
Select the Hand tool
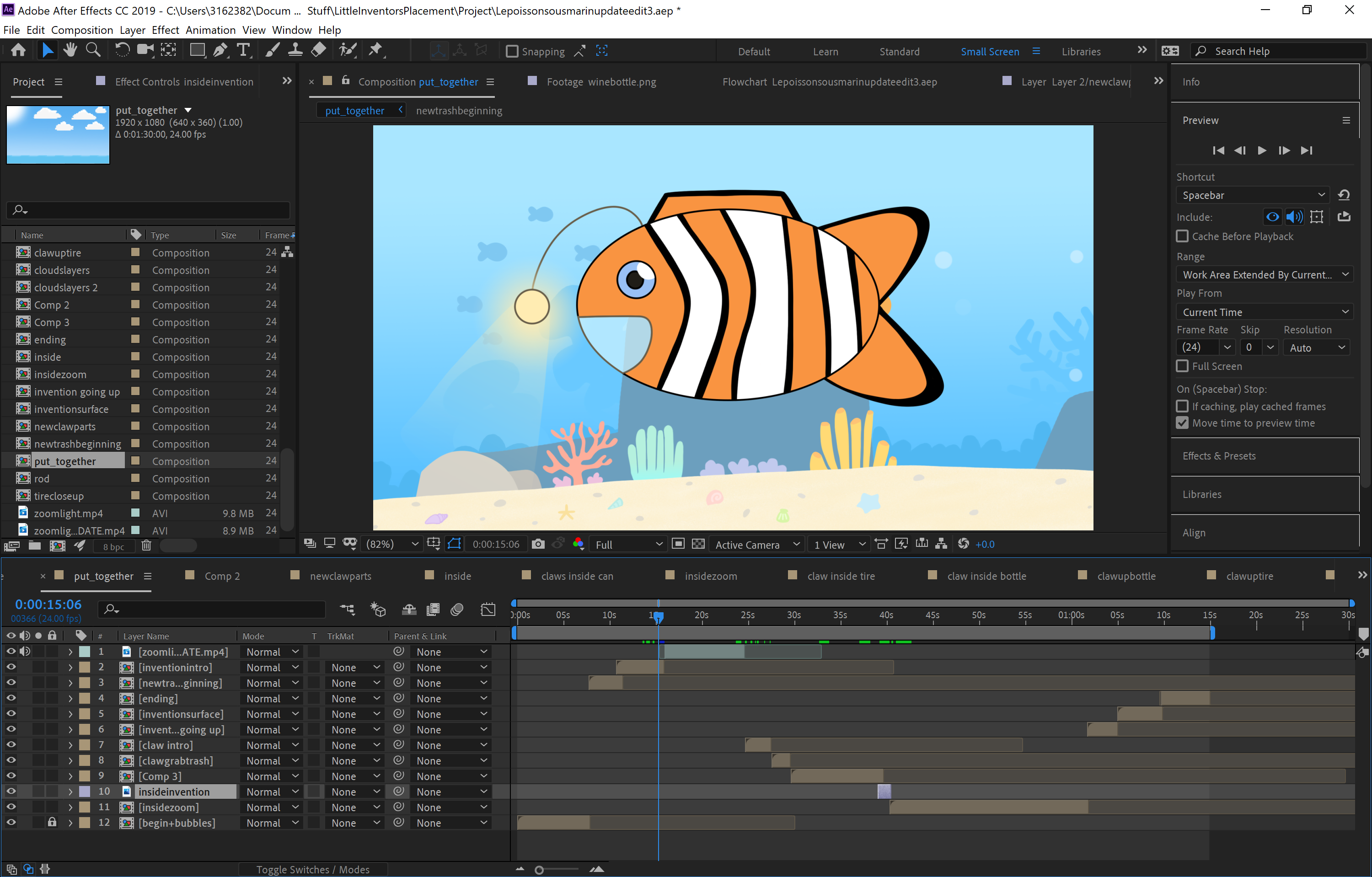click(70, 51)
